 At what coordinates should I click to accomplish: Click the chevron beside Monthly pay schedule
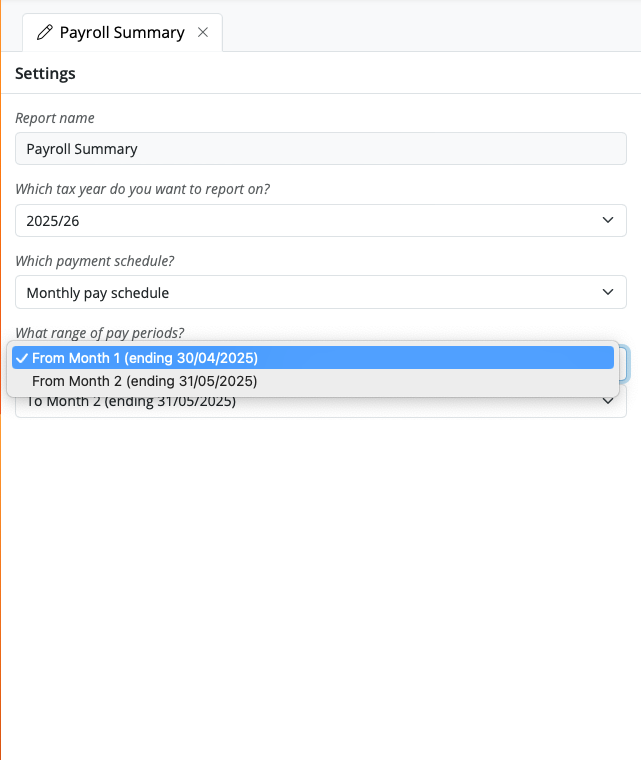[x=608, y=292]
